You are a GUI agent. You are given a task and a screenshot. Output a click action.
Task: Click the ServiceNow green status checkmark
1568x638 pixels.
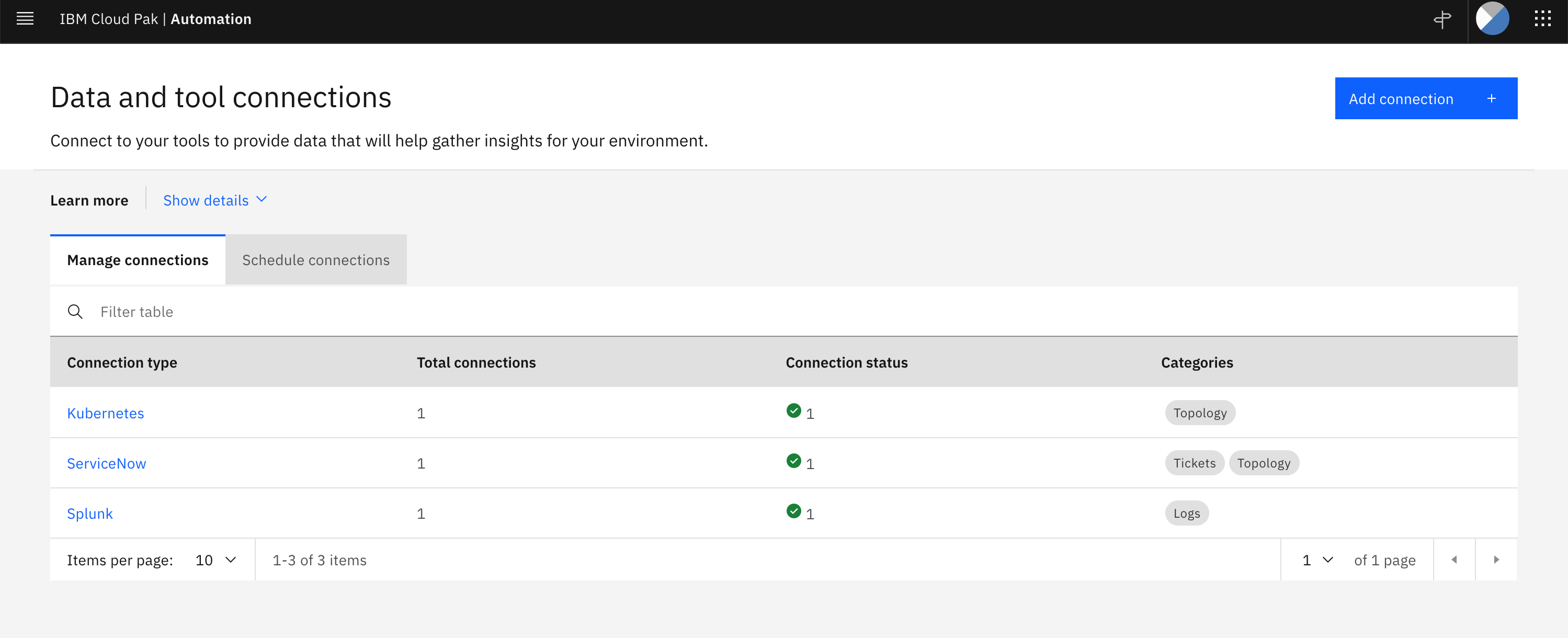[x=793, y=461]
